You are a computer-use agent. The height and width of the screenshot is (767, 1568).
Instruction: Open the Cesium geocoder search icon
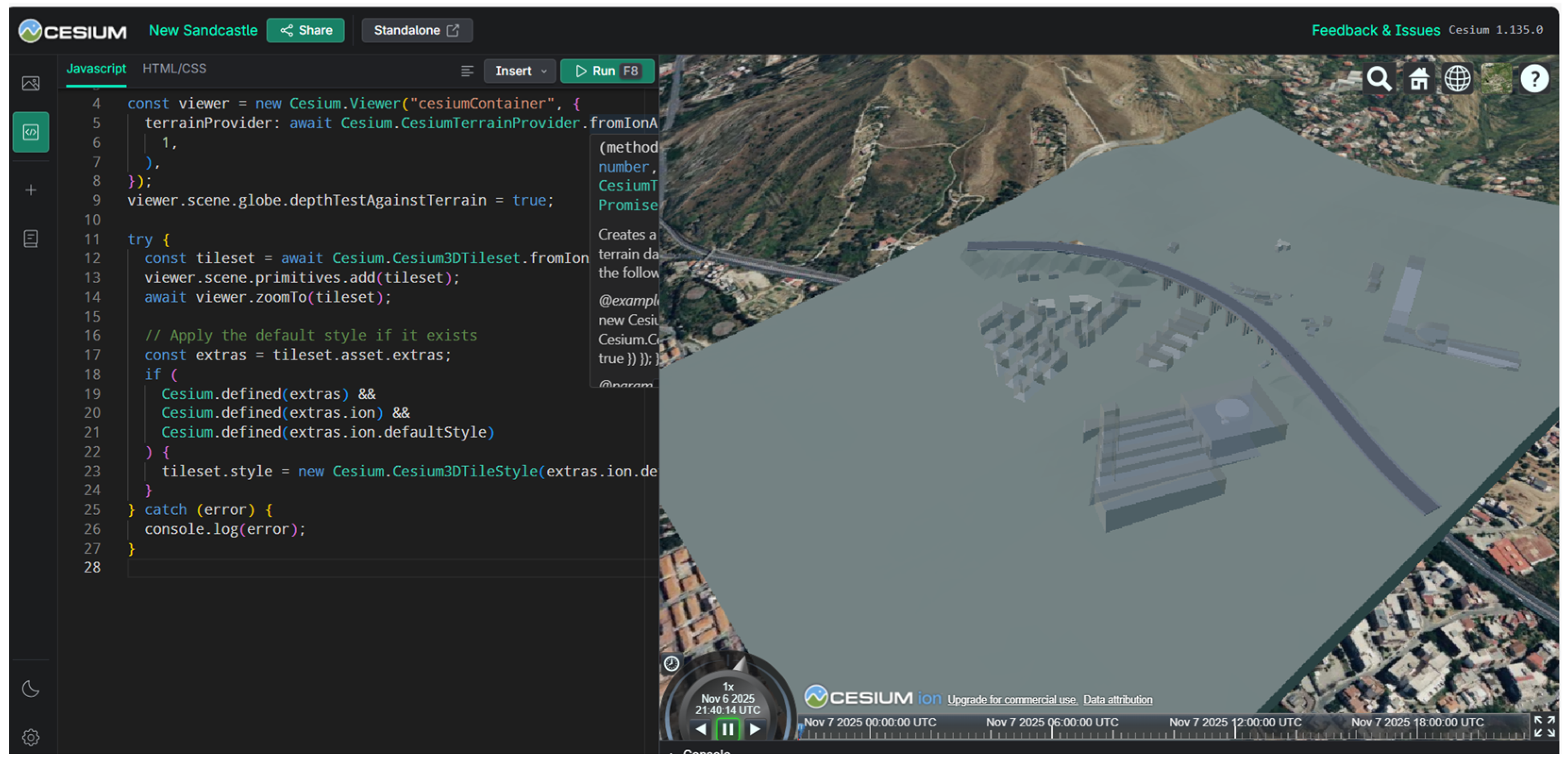(x=1379, y=79)
